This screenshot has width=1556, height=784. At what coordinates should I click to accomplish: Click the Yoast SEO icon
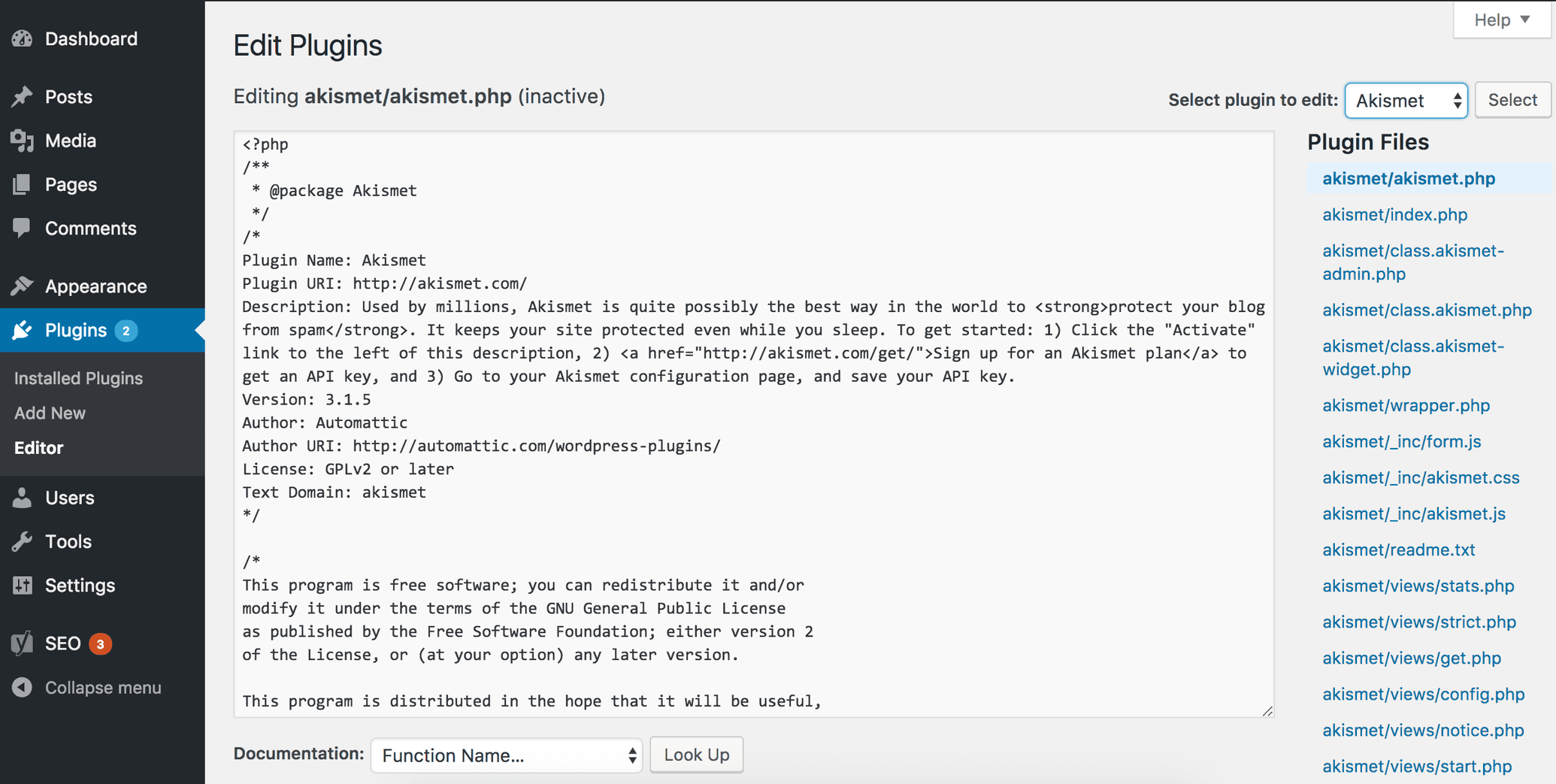[x=23, y=643]
